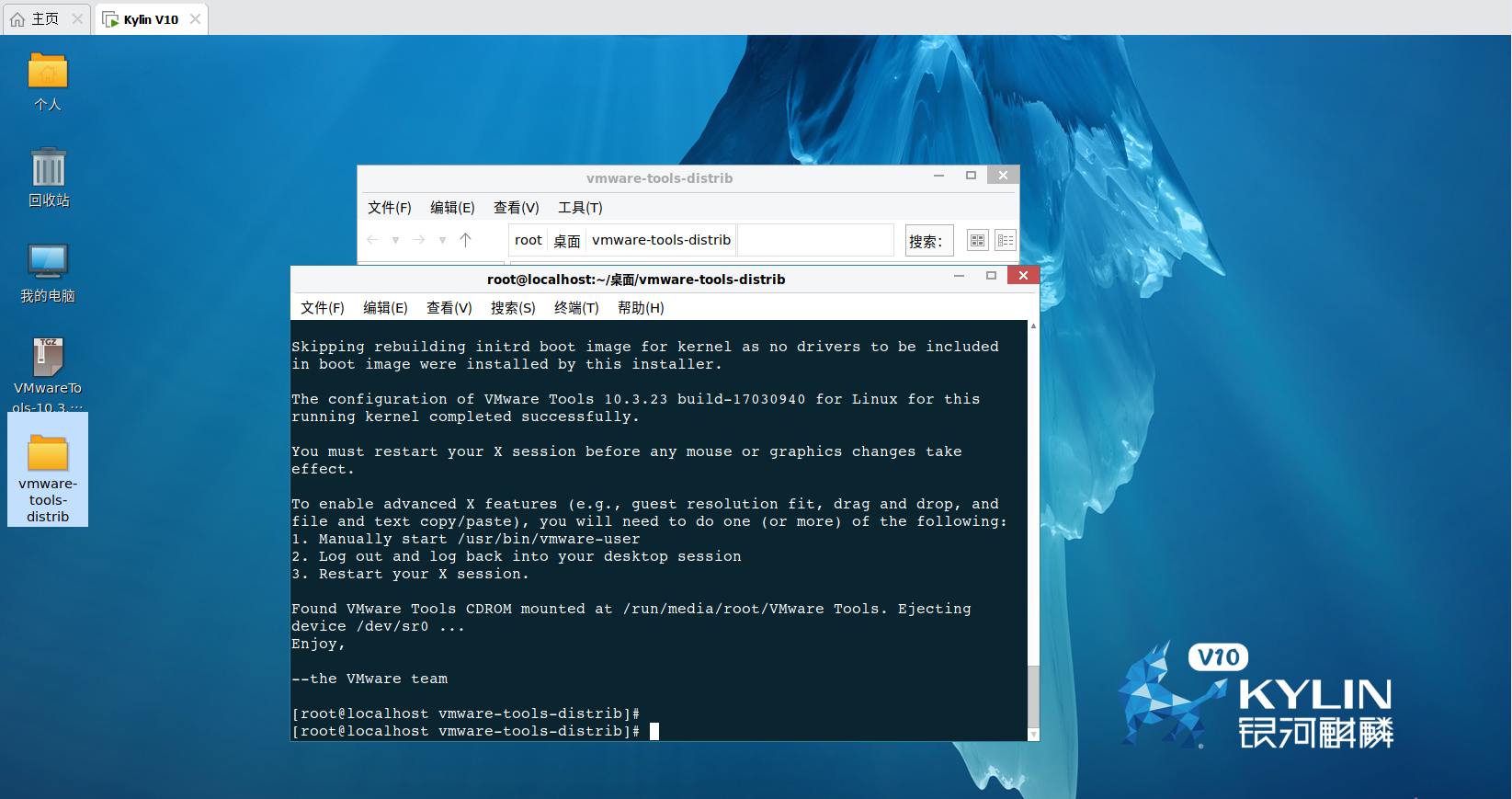Open 搜索(S) menu in the terminal
1512x799 pixels.
tap(513, 308)
